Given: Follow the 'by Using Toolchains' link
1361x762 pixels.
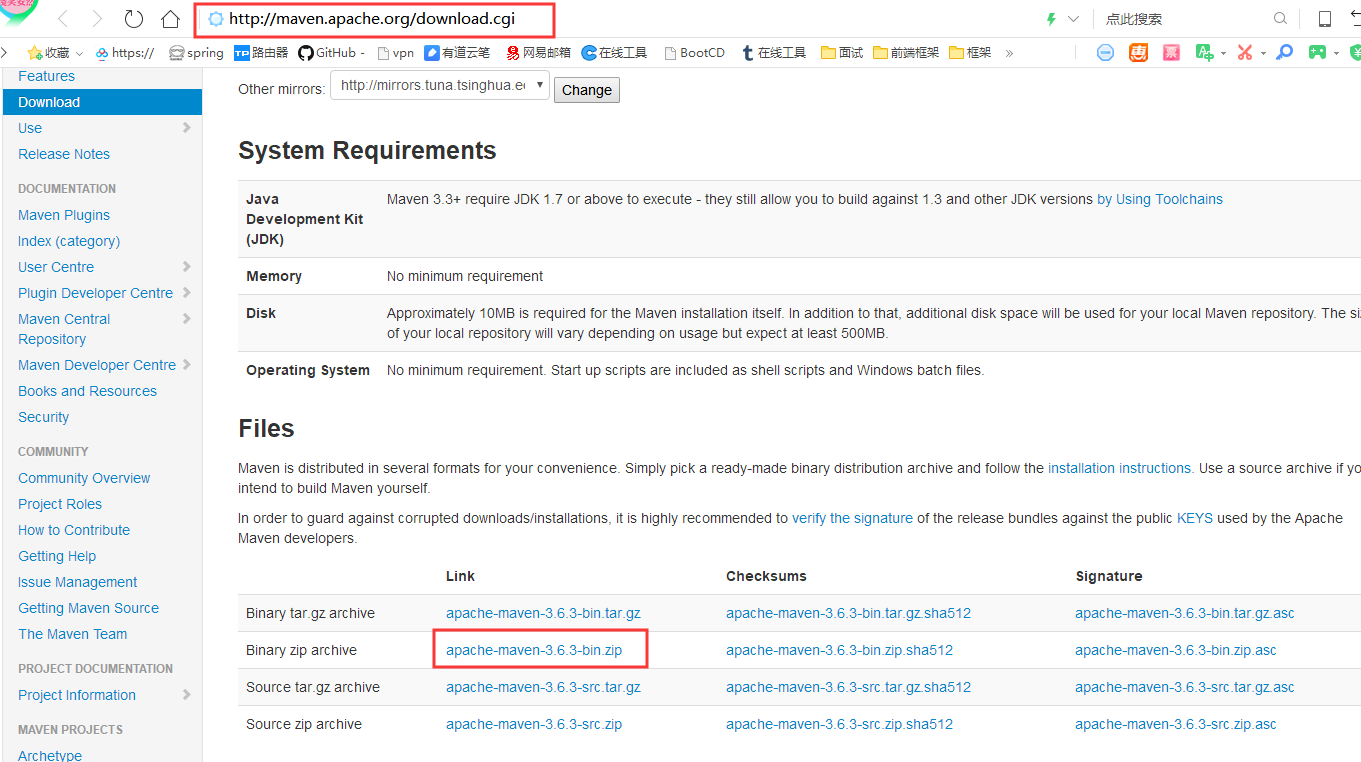Looking at the screenshot, I should (x=1160, y=199).
